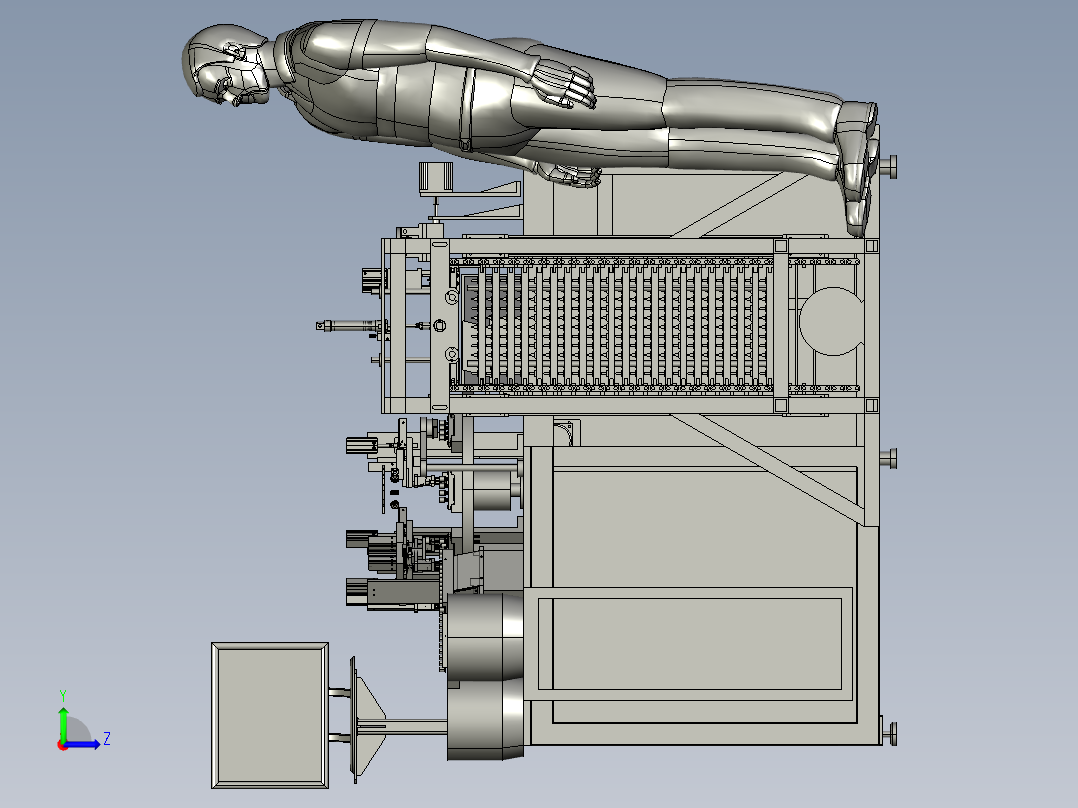Select the small ribbed motor on top of the machine
The height and width of the screenshot is (808, 1078).
[436, 179]
